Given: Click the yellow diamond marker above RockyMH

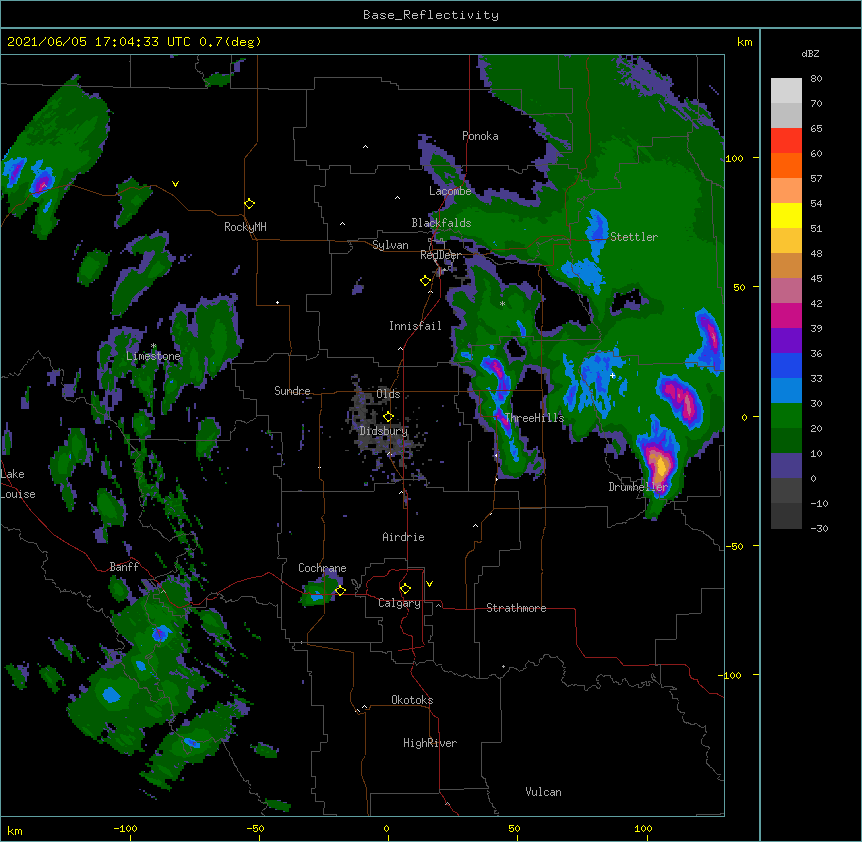Looking at the screenshot, I should point(250,204).
